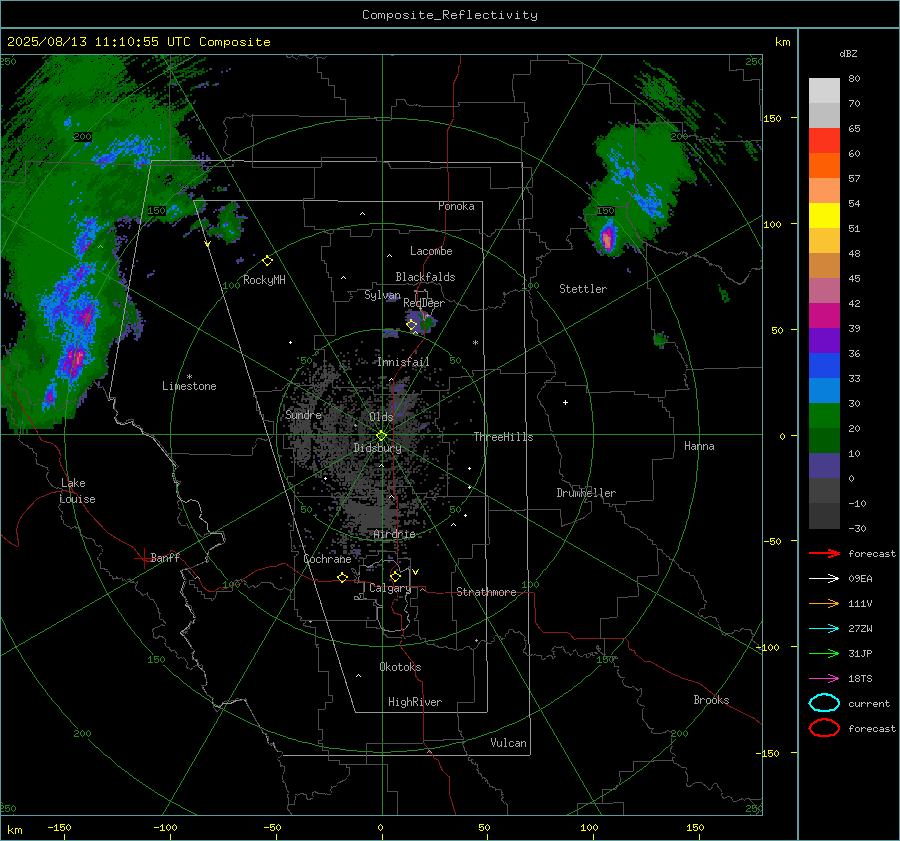900x841 pixels.
Task: Pick the magenta 39-42 dBZ color swatch
Action: click(x=824, y=316)
